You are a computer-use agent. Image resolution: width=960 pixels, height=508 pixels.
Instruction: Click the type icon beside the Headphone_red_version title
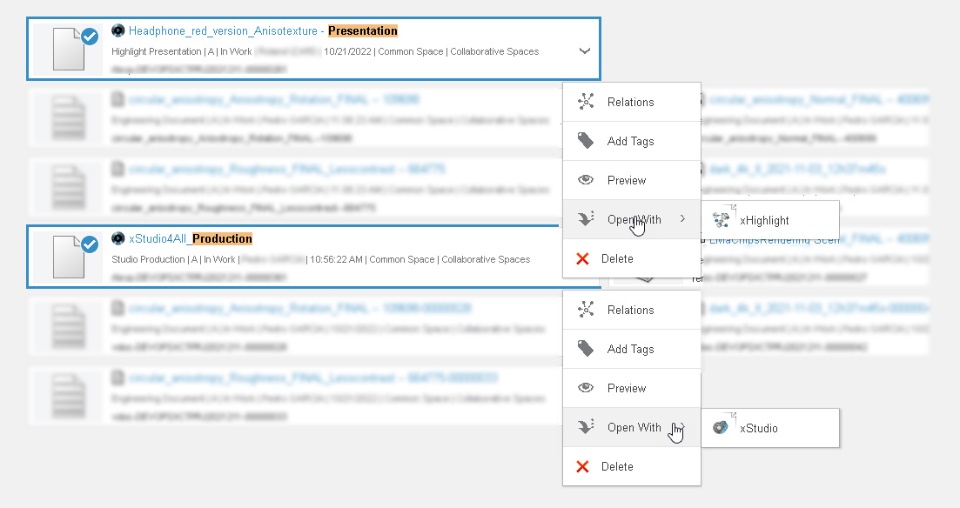point(118,31)
